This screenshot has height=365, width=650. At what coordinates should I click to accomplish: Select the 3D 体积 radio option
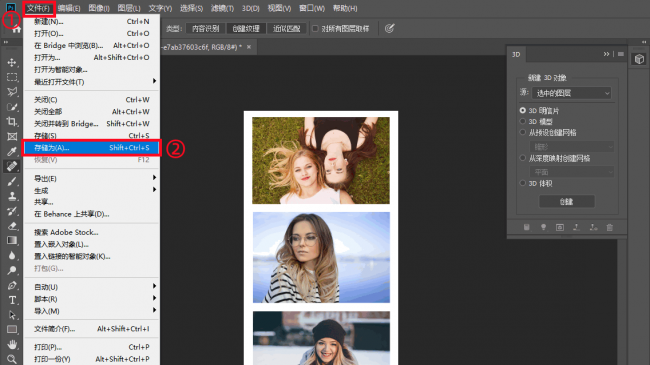click(x=523, y=183)
